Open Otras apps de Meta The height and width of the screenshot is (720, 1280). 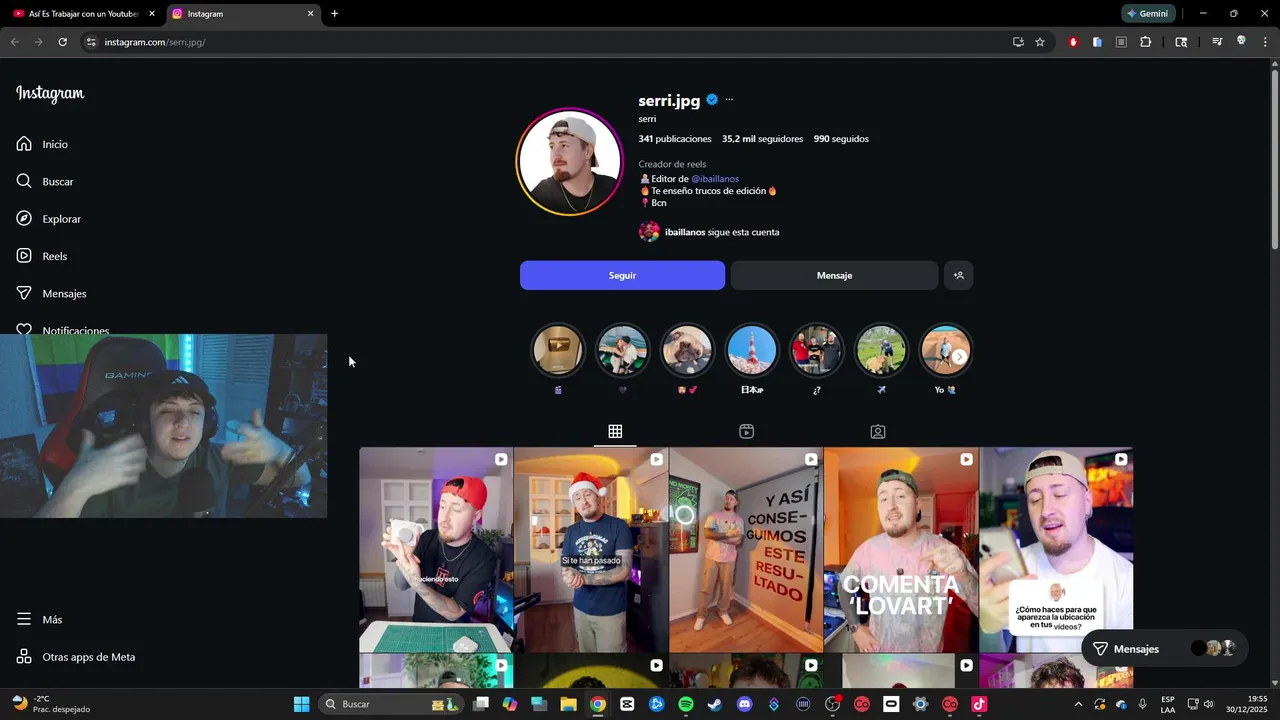pyautogui.click(x=75, y=657)
